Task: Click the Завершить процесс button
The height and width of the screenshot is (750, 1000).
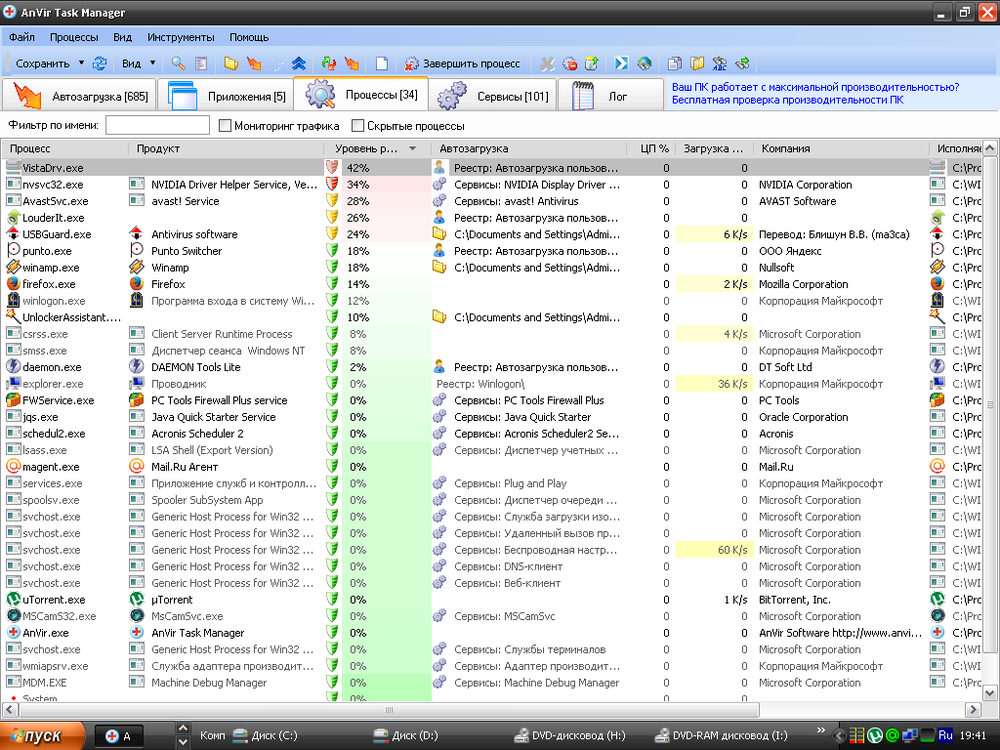Action: point(463,63)
